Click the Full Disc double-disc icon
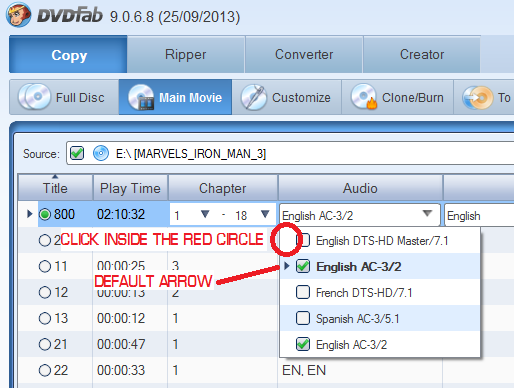The width and height of the screenshot is (514, 388). tap(34, 97)
